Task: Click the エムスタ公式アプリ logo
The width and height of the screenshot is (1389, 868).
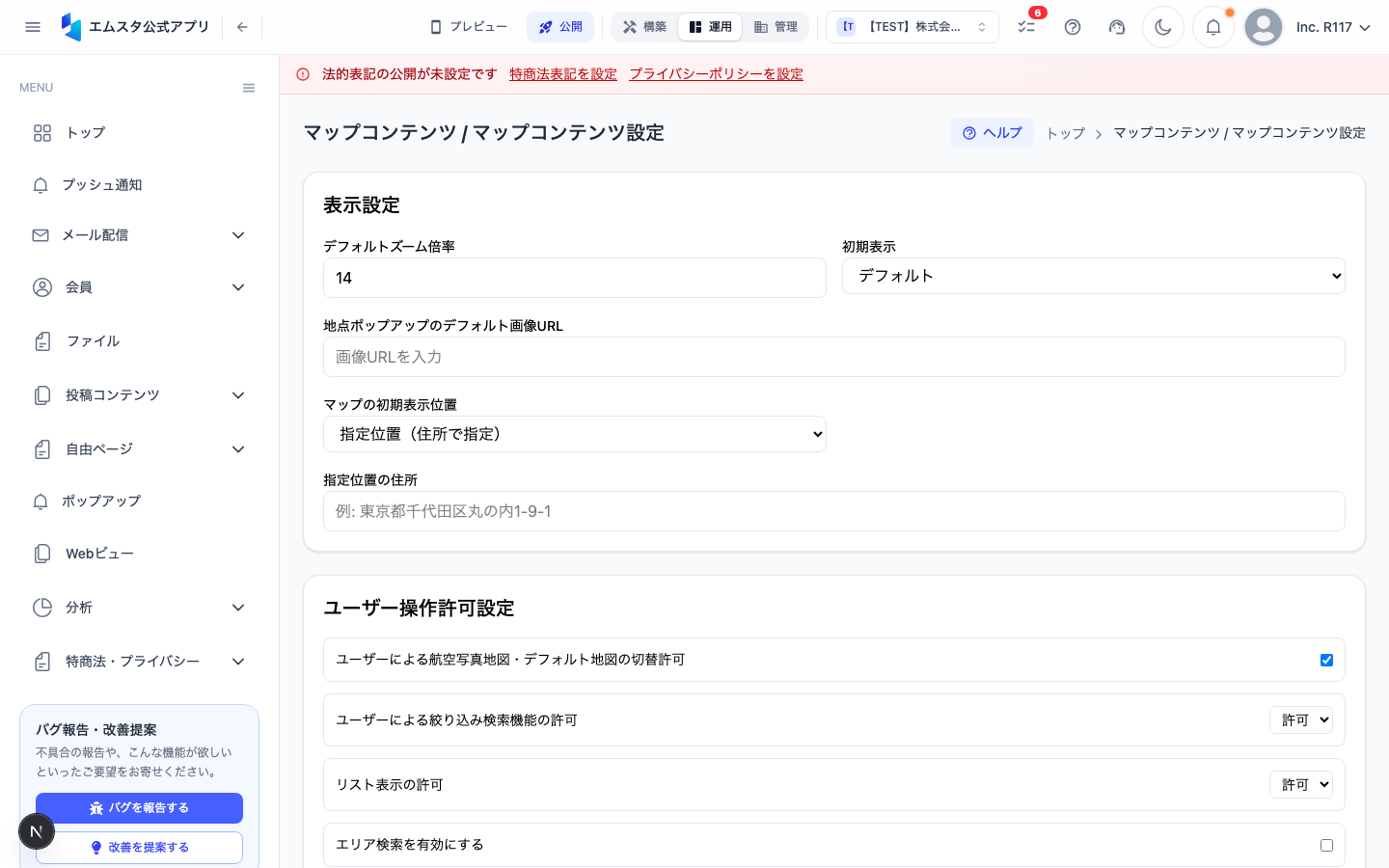Action: [x=135, y=27]
